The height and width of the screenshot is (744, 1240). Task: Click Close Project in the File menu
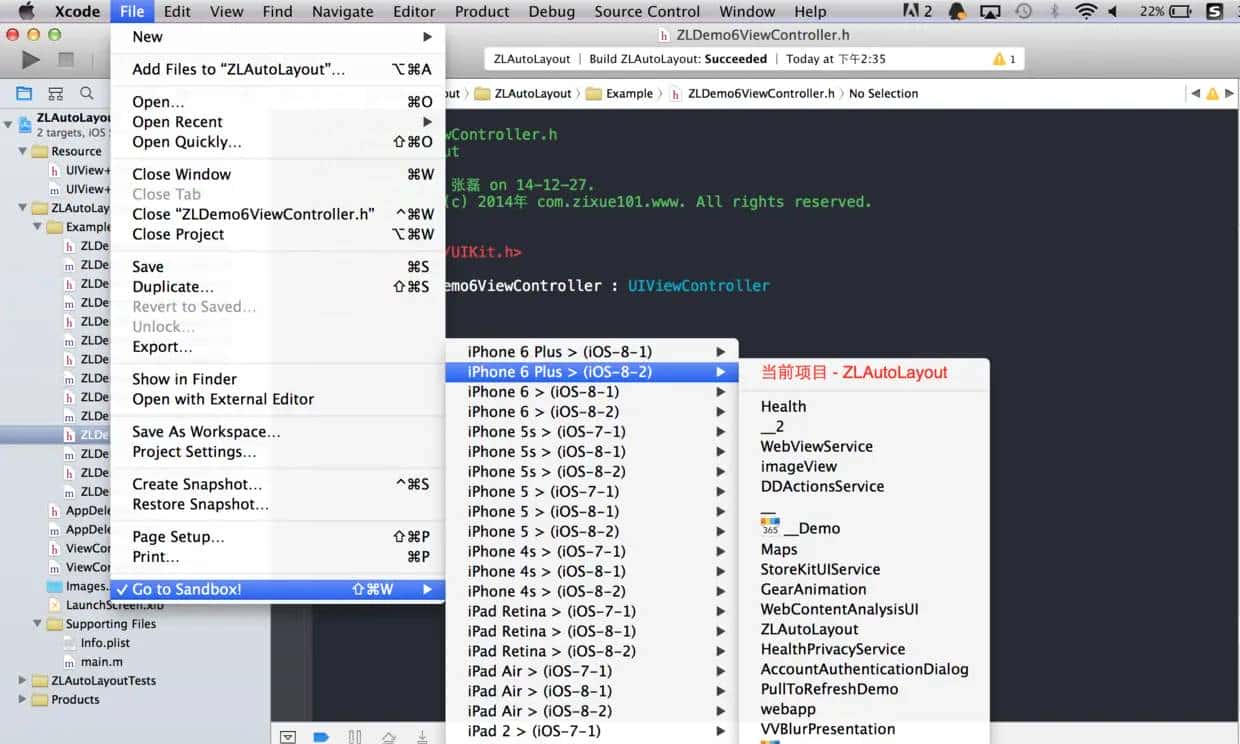(178, 234)
